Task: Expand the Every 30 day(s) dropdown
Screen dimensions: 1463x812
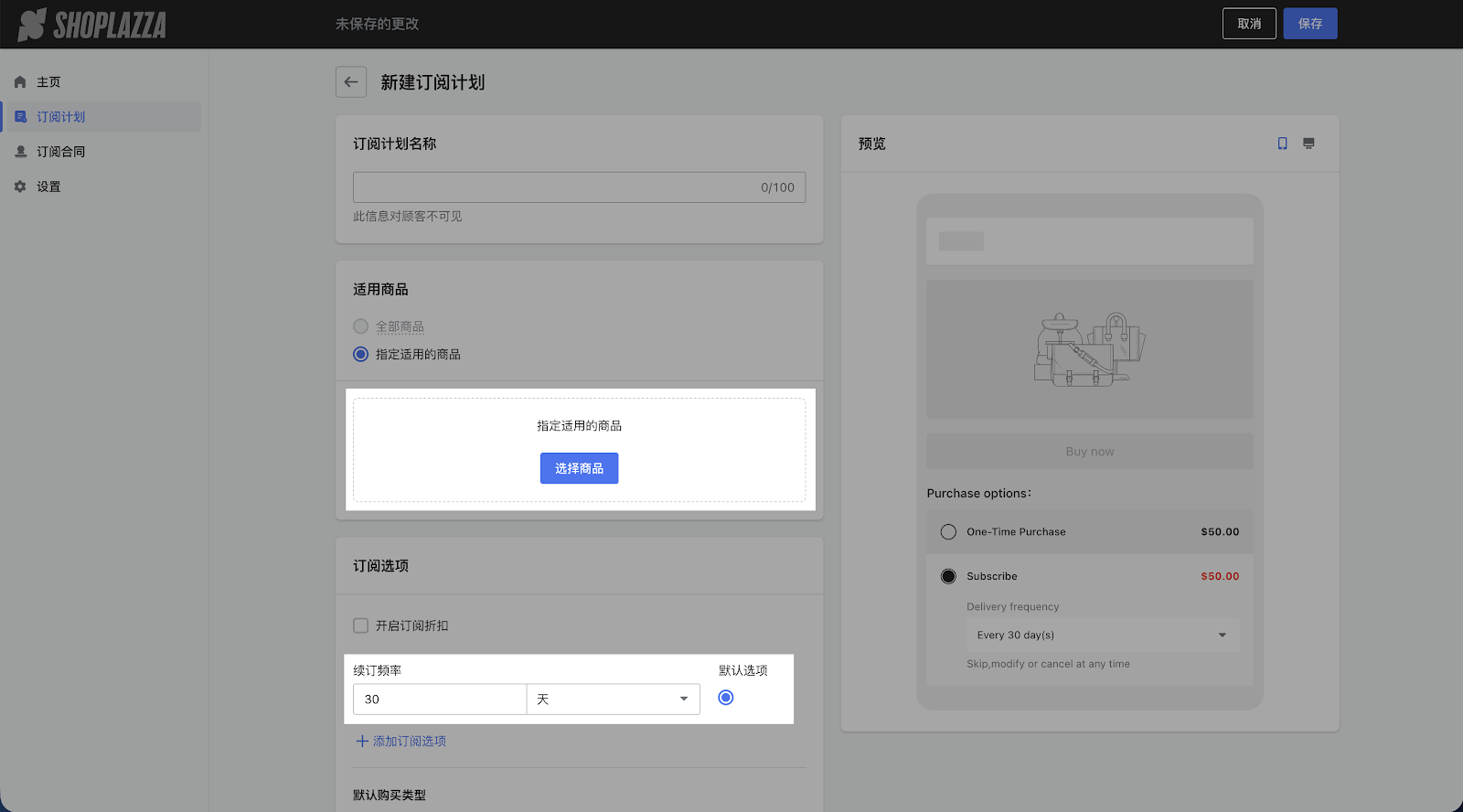Action: (1102, 636)
